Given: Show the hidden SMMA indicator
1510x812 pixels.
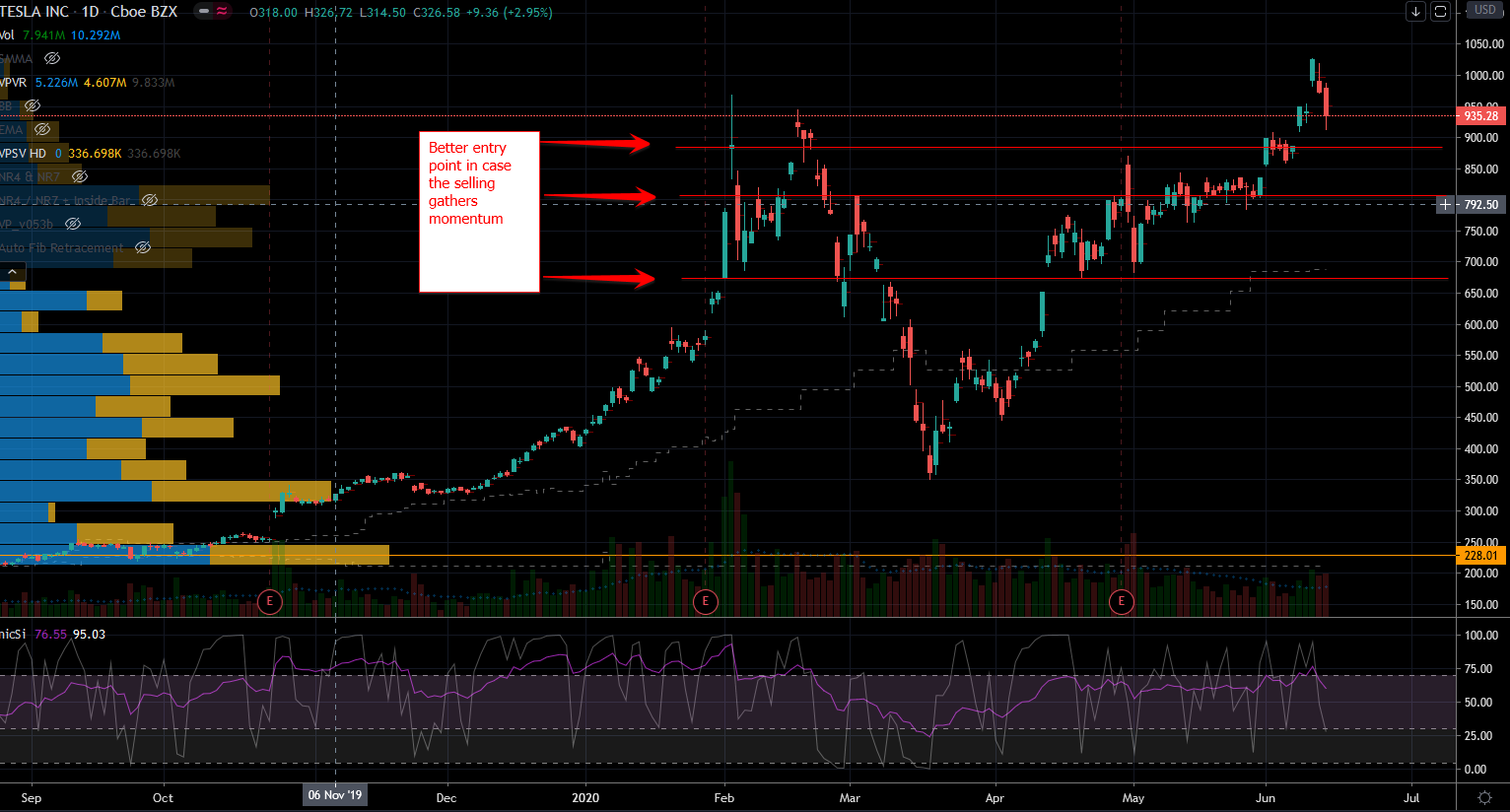Looking at the screenshot, I should tap(52, 59).
